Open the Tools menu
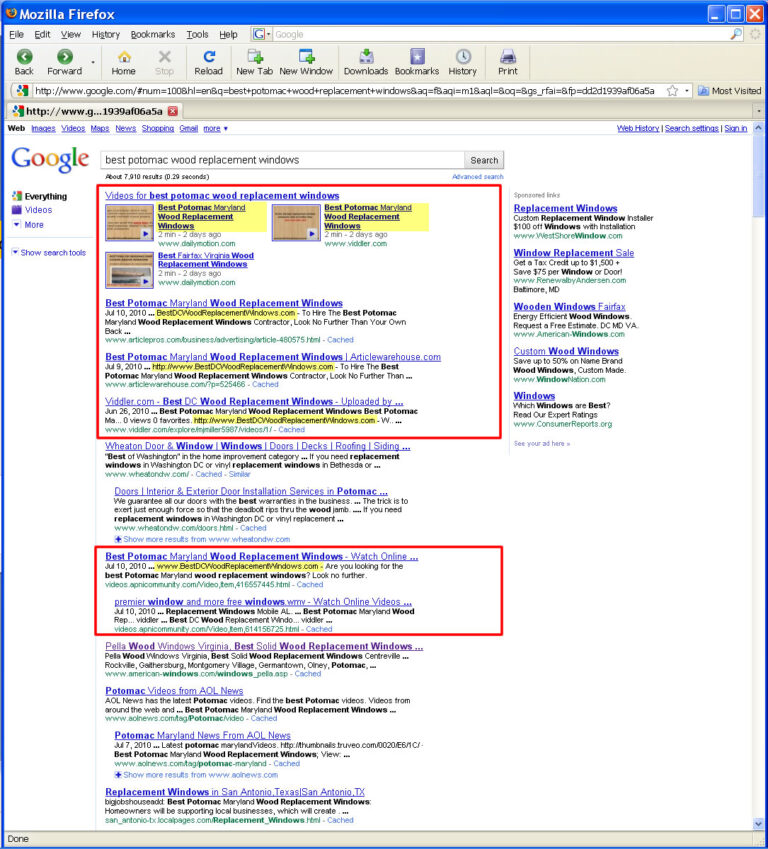768x849 pixels. pos(197,34)
